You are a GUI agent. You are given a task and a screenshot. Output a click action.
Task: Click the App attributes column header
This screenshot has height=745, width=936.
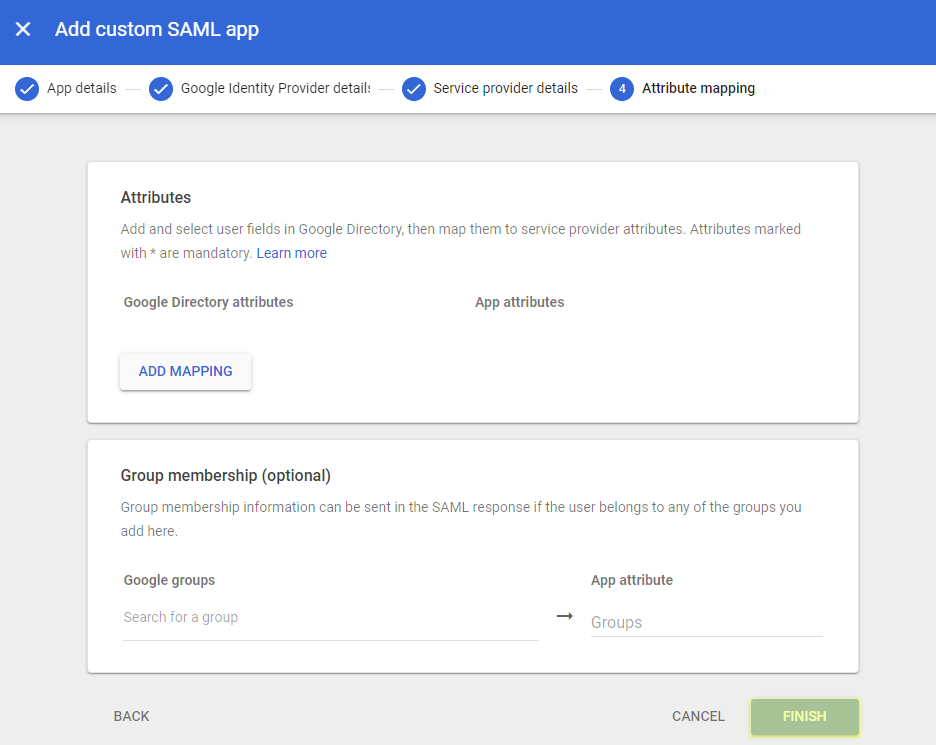tap(519, 302)
